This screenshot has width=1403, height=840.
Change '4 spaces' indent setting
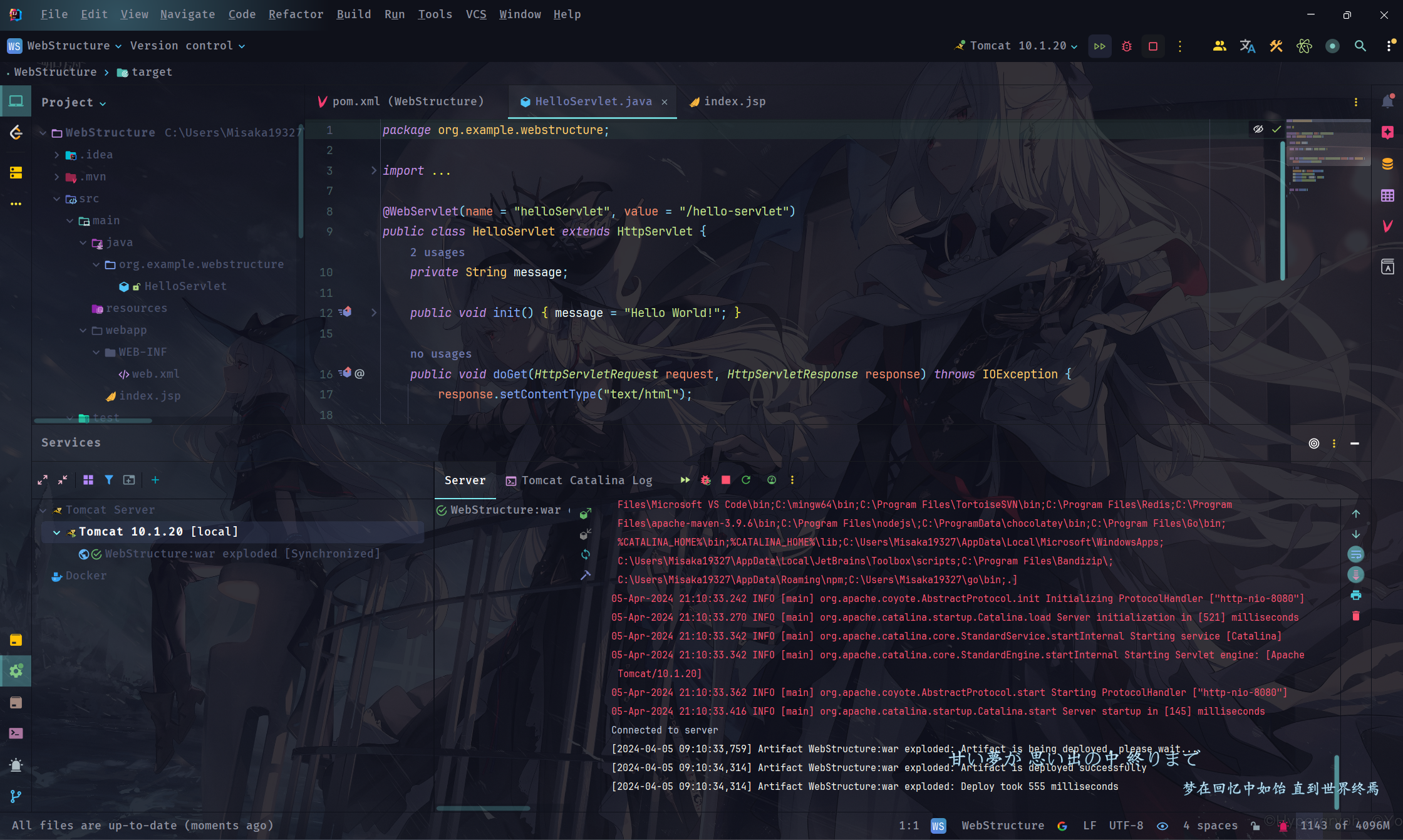point(1210,826)
